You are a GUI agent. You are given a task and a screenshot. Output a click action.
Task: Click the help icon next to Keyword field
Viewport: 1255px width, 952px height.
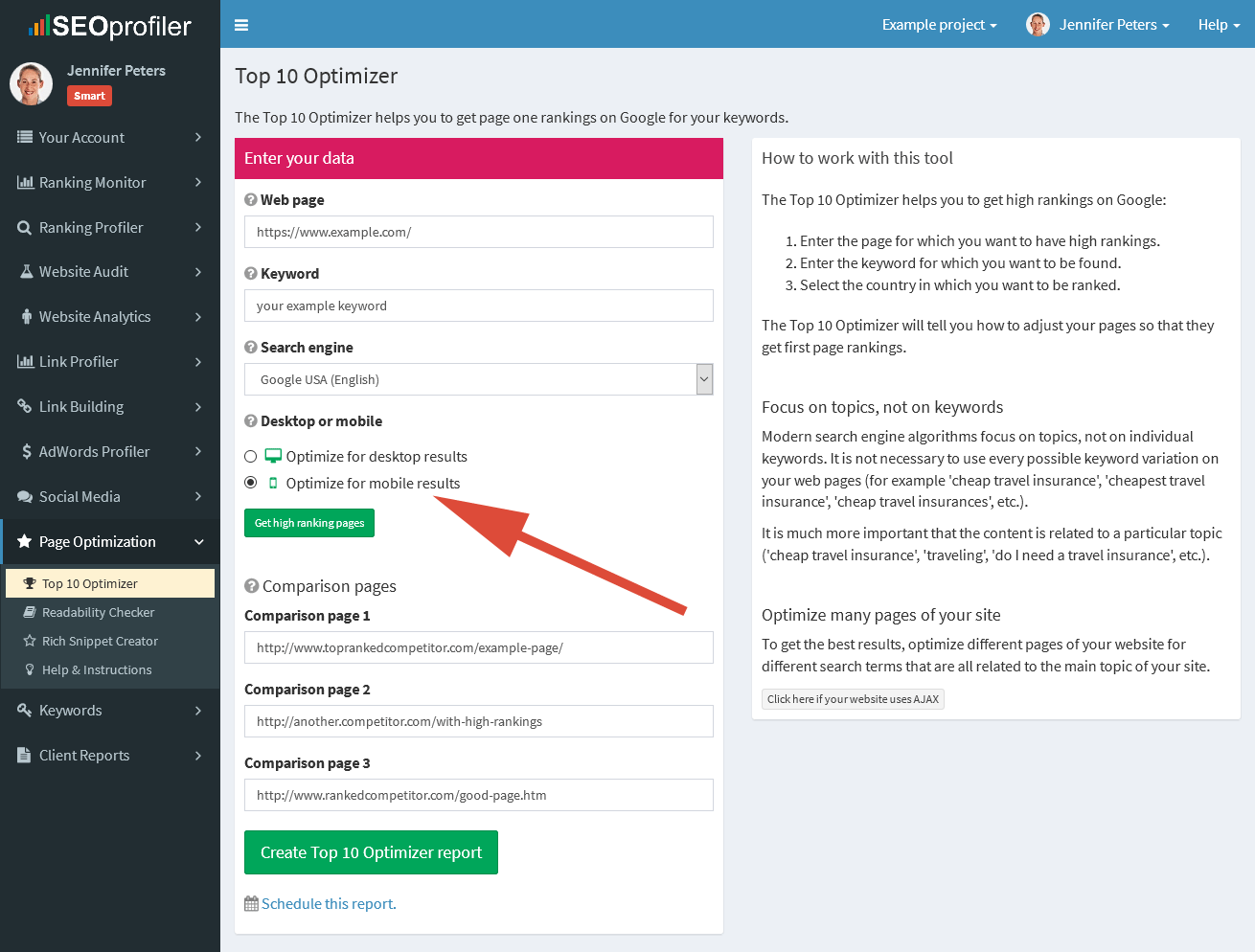(250, 273)
